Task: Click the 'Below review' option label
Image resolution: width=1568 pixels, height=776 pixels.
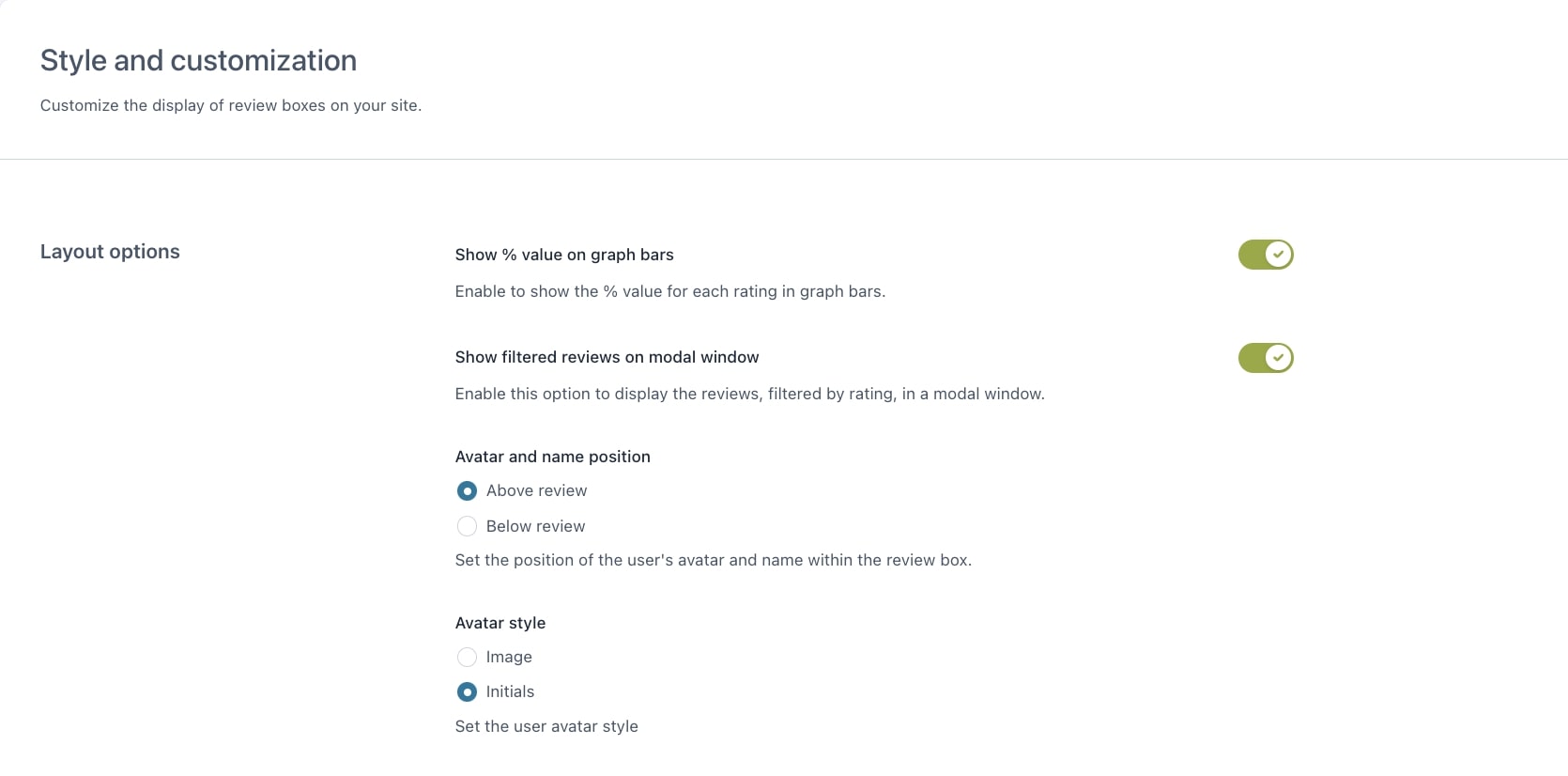Action: (535, 526)
